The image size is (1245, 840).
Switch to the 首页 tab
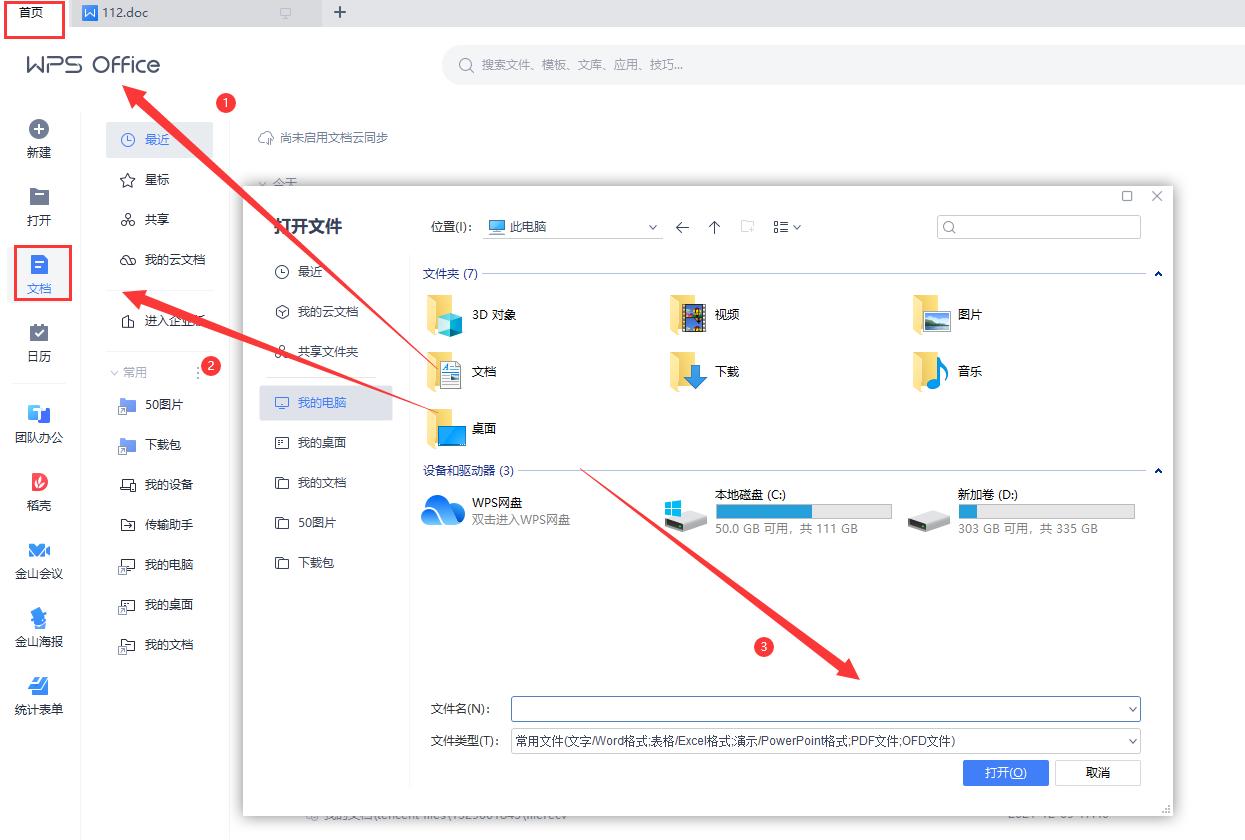(x=33, y=13)
